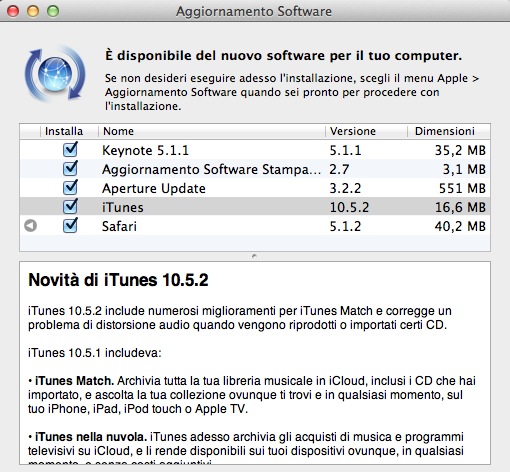Screen dimensions: 510x472
Task: Sort updates by Dimensioni column header
Action: [x=449, y=131]
